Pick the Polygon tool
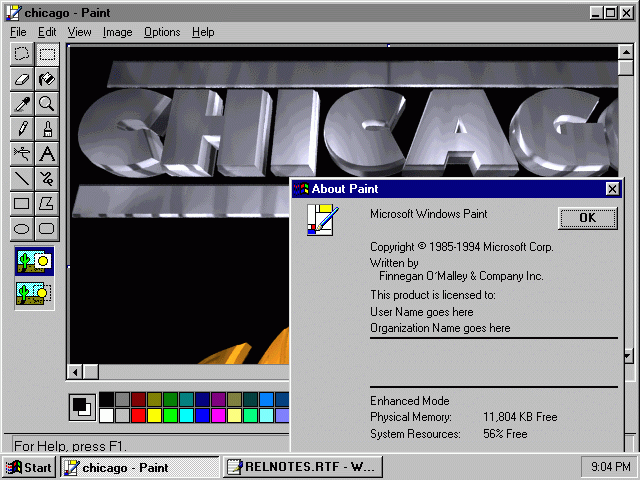 coord(47,204)
